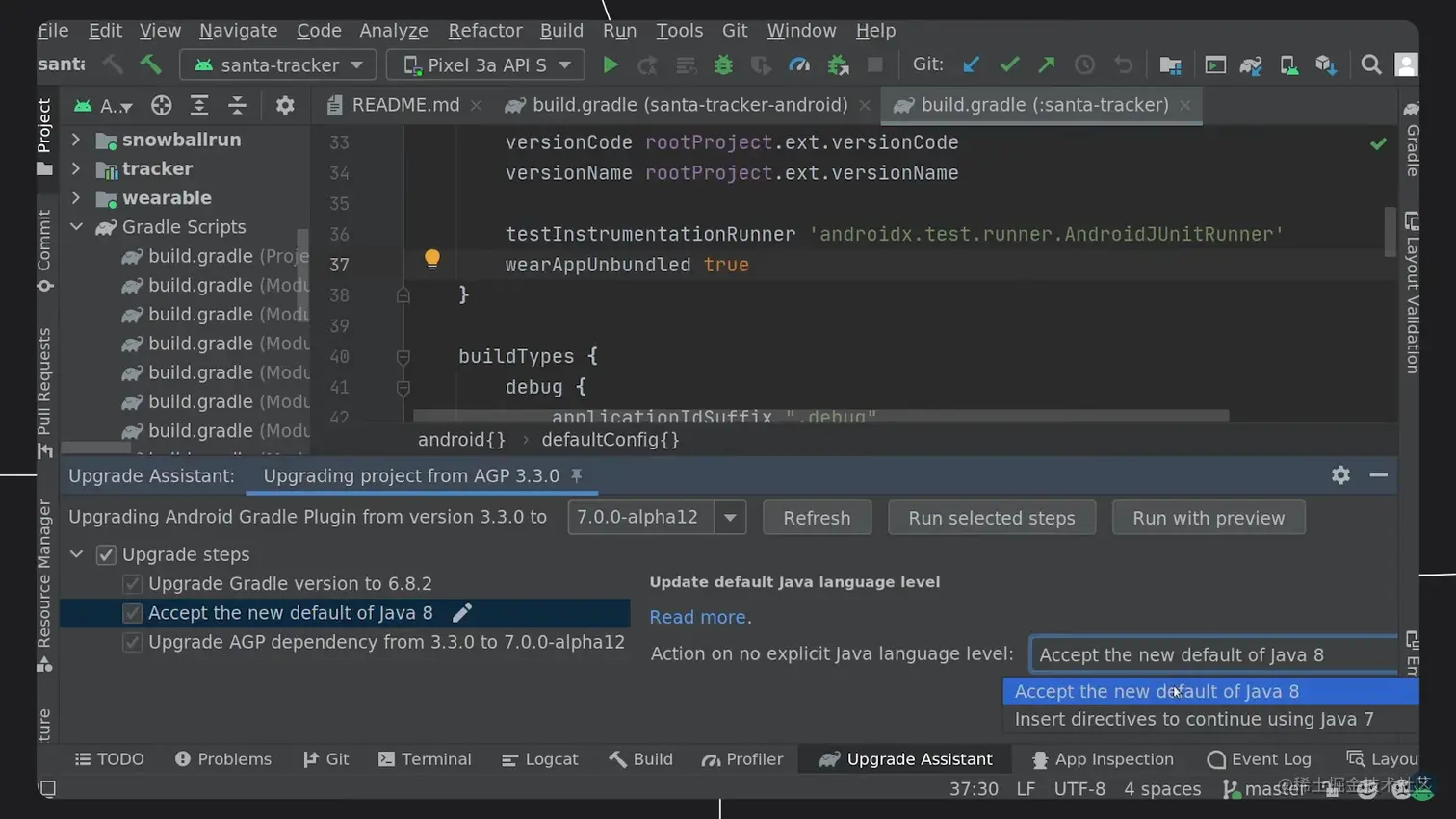The image size is (1456, 819).
Task: Click Sync Project with Gradle Files icon
Action: tap(1251, 64)
